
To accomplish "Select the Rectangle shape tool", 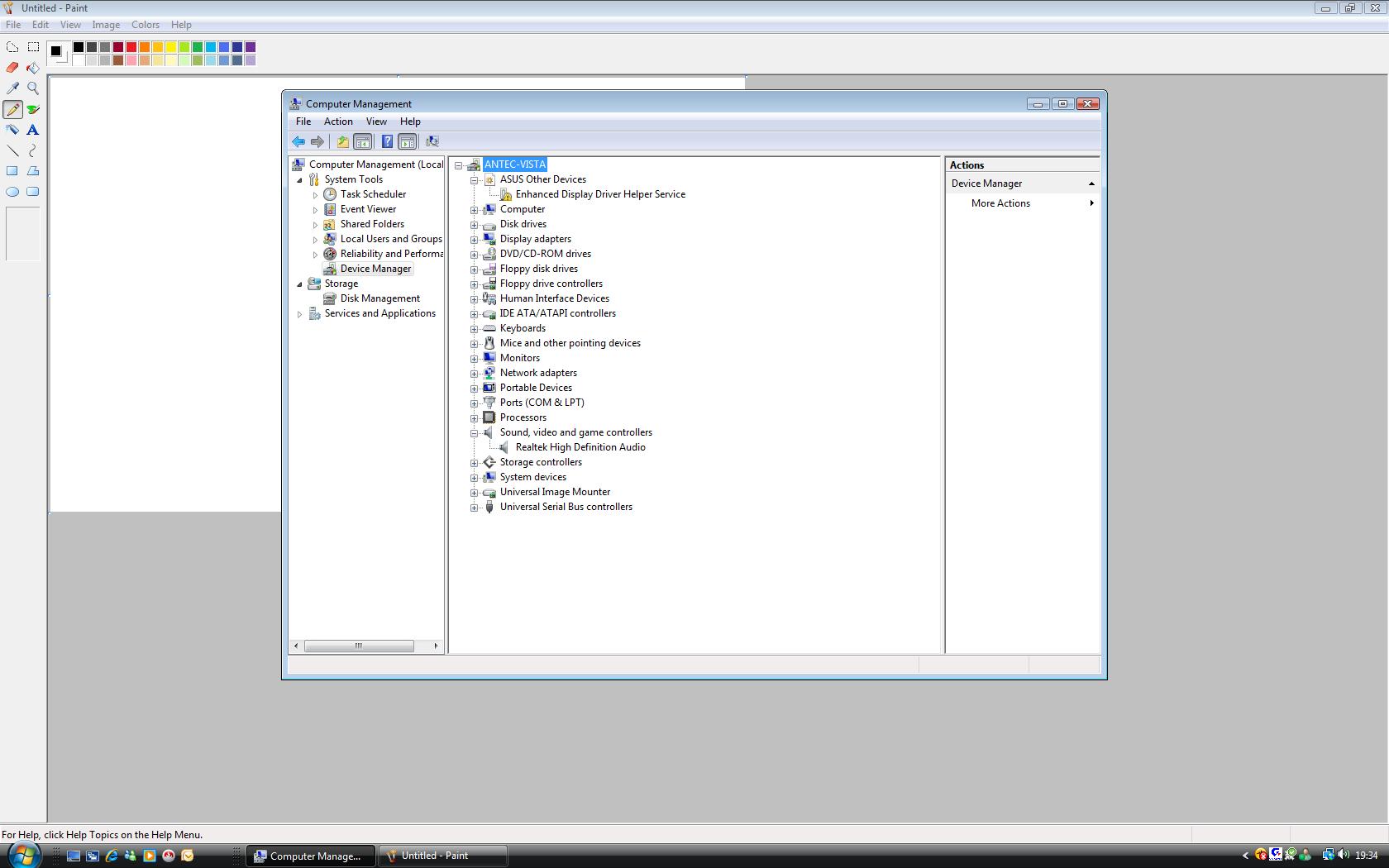I will pyautogui.click(x=12, y=171).
